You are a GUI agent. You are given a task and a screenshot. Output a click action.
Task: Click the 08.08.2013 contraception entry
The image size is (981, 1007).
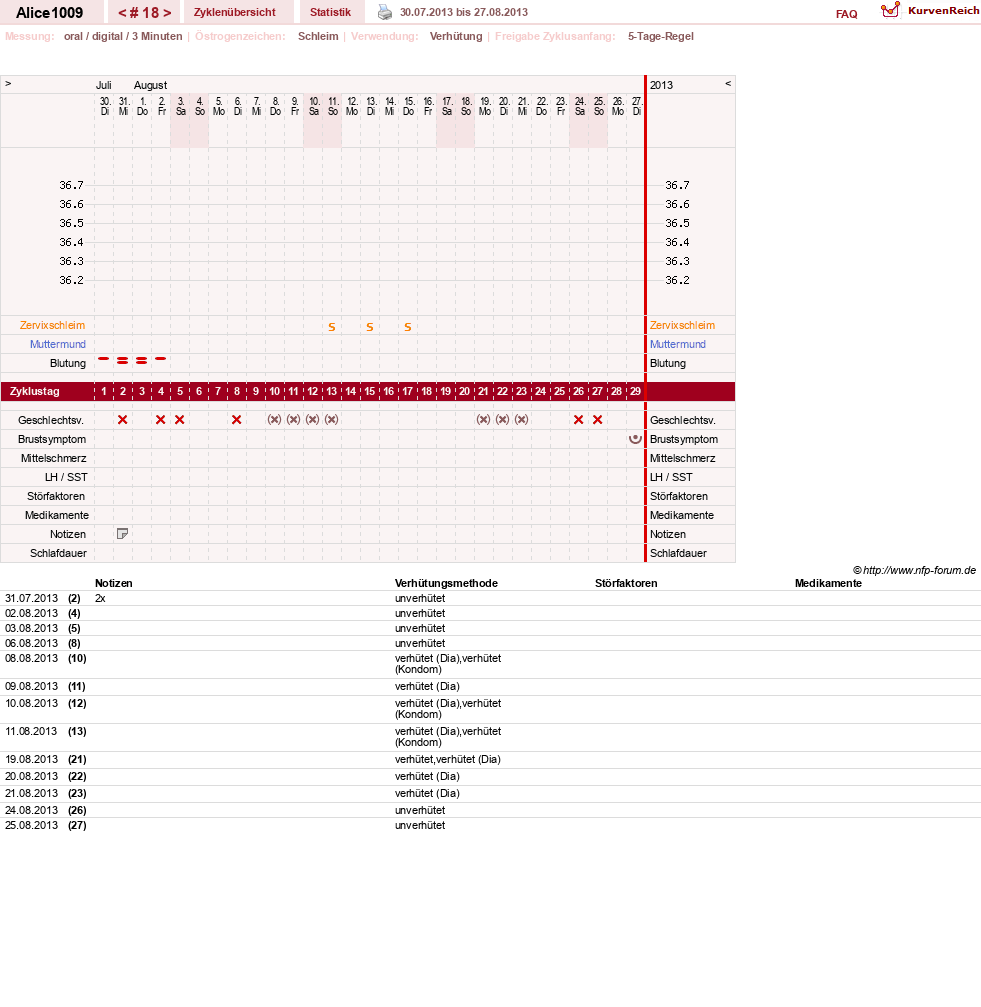pos(447,664)
